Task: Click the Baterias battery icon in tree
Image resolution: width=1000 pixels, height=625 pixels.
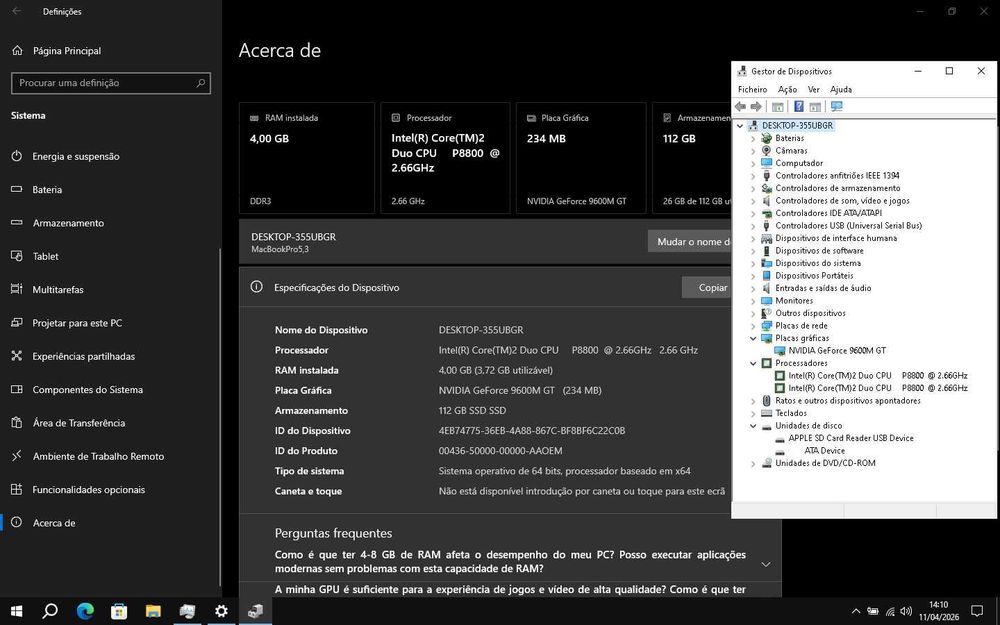Action: point(767,138)
